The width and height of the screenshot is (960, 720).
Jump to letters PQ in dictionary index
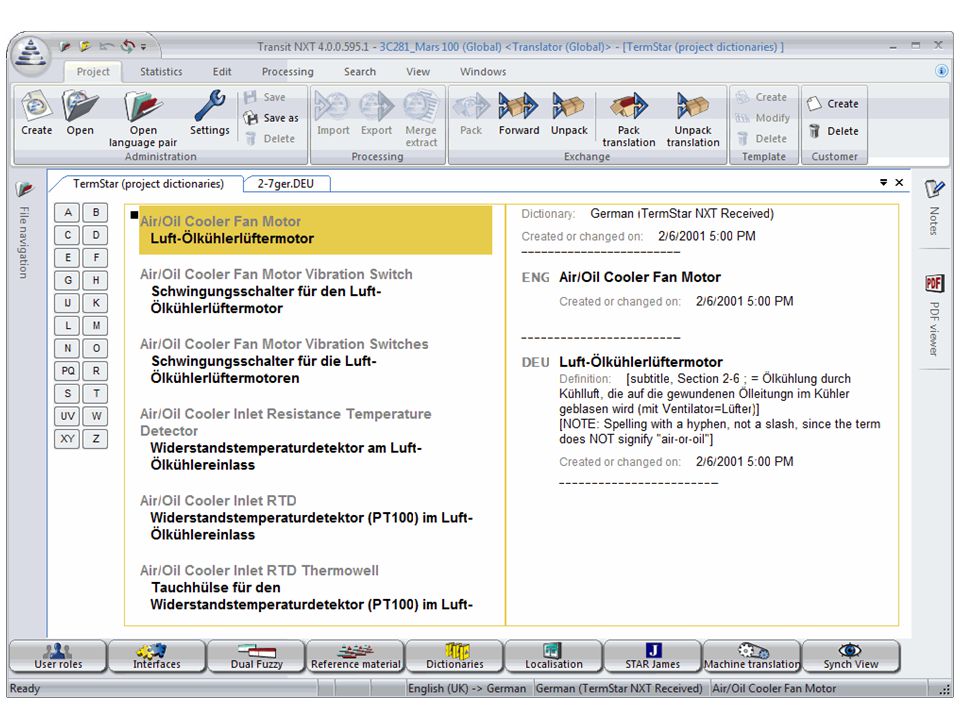click(68, 371)
